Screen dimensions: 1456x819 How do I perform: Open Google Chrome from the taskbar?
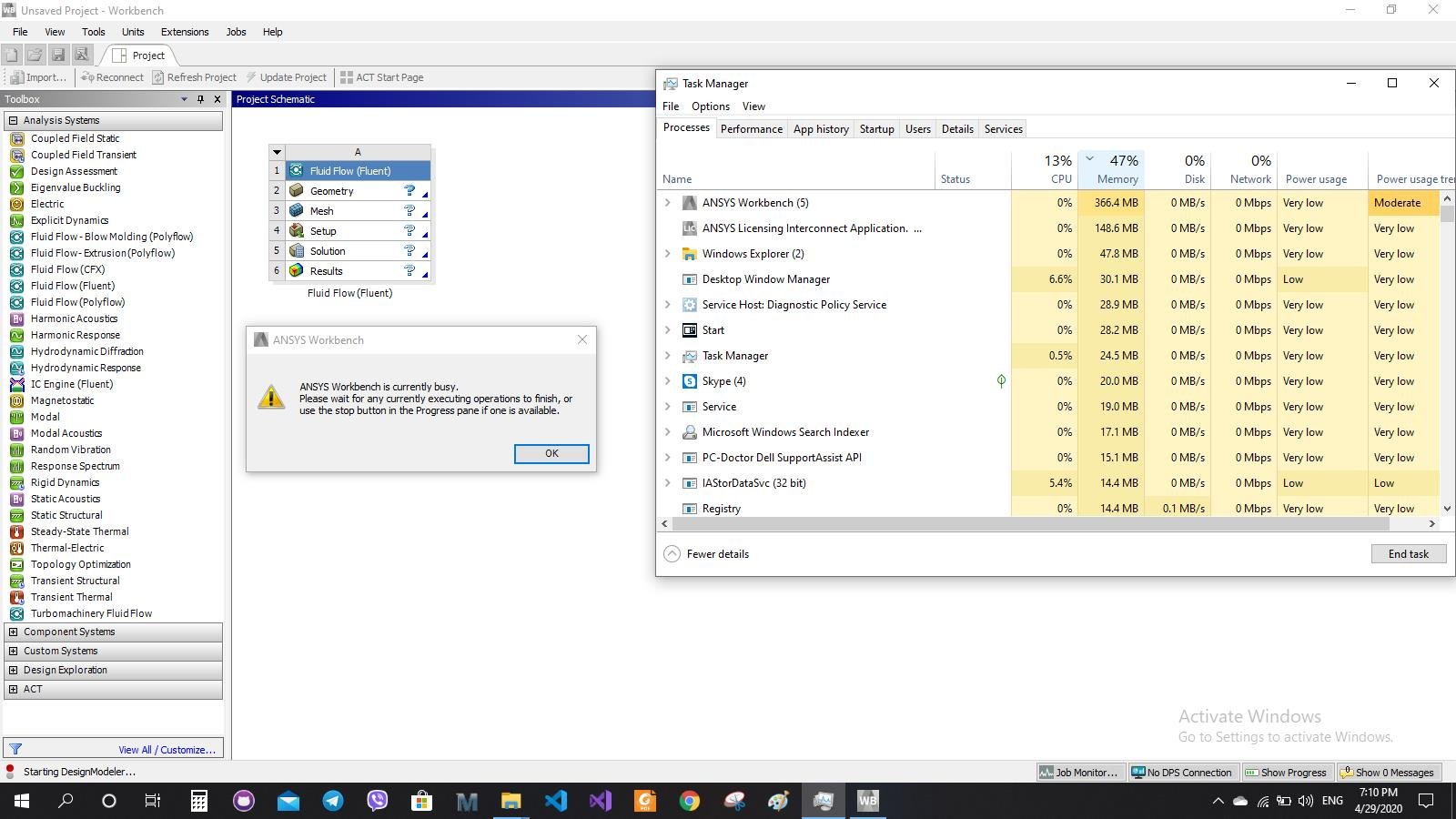(x=690, y=801)
